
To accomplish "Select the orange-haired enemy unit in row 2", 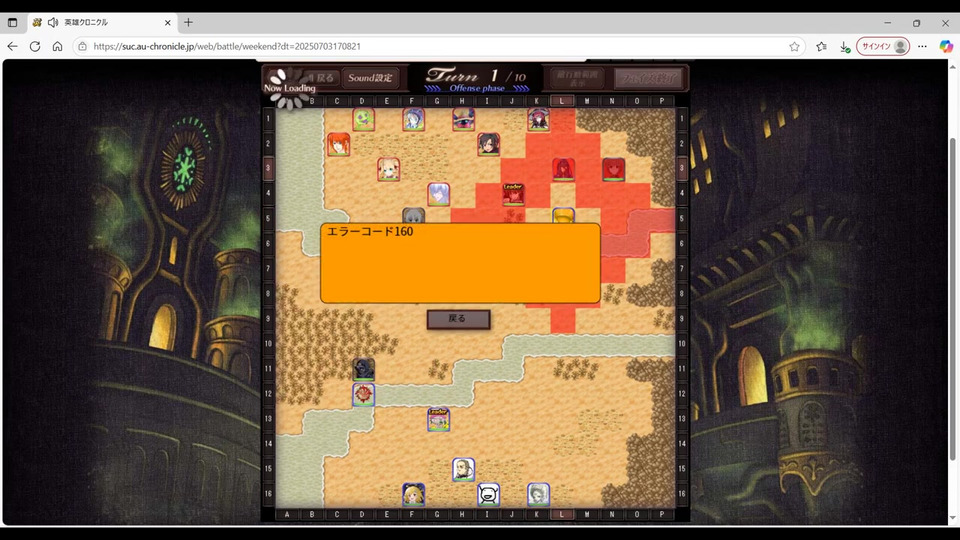I will pyautogui.click(x=338, y=144).
